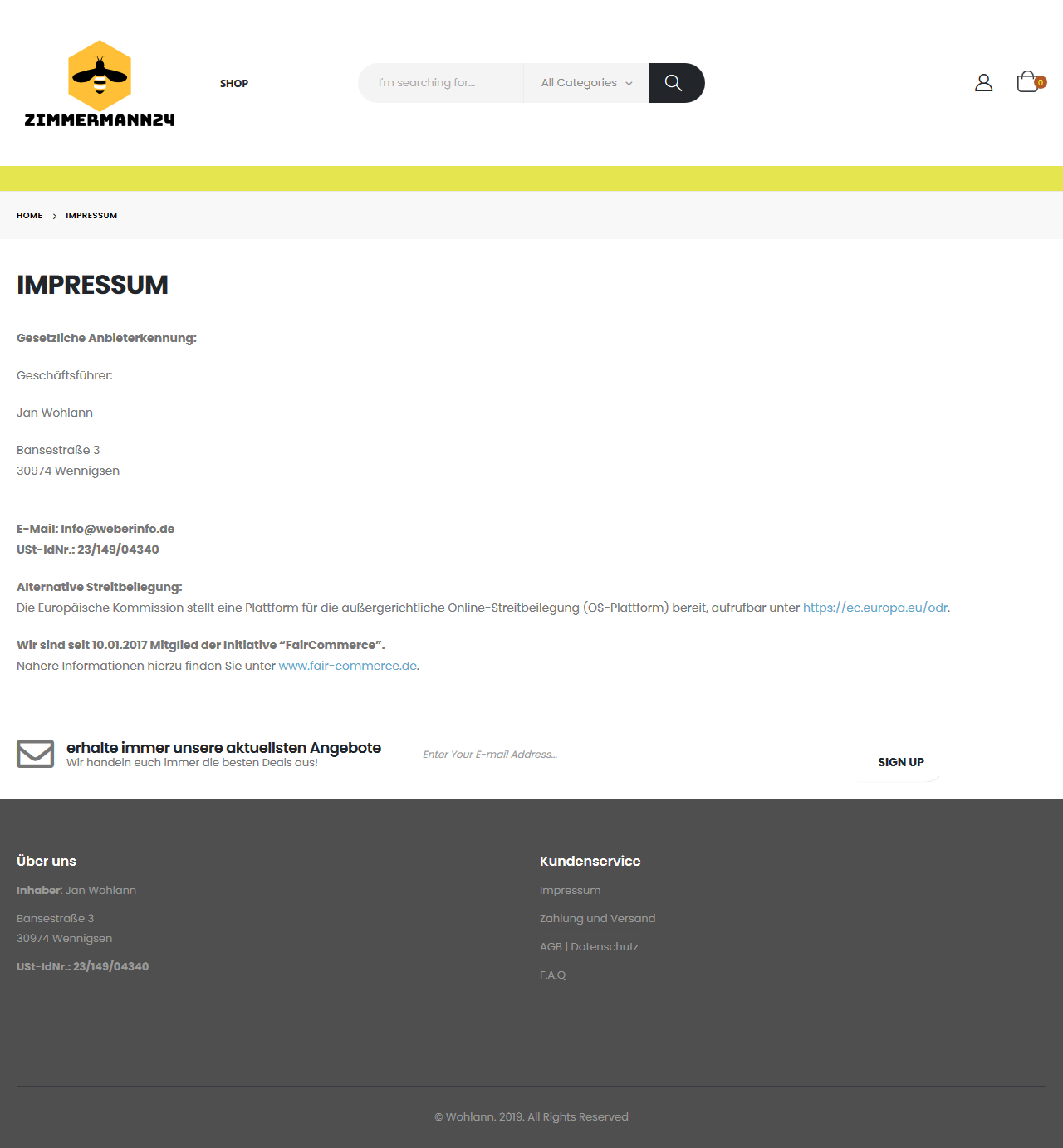Click the Inhaber: Jan Wohlann footer text
Screen dimensions: 1063x1148
point(76,890)
